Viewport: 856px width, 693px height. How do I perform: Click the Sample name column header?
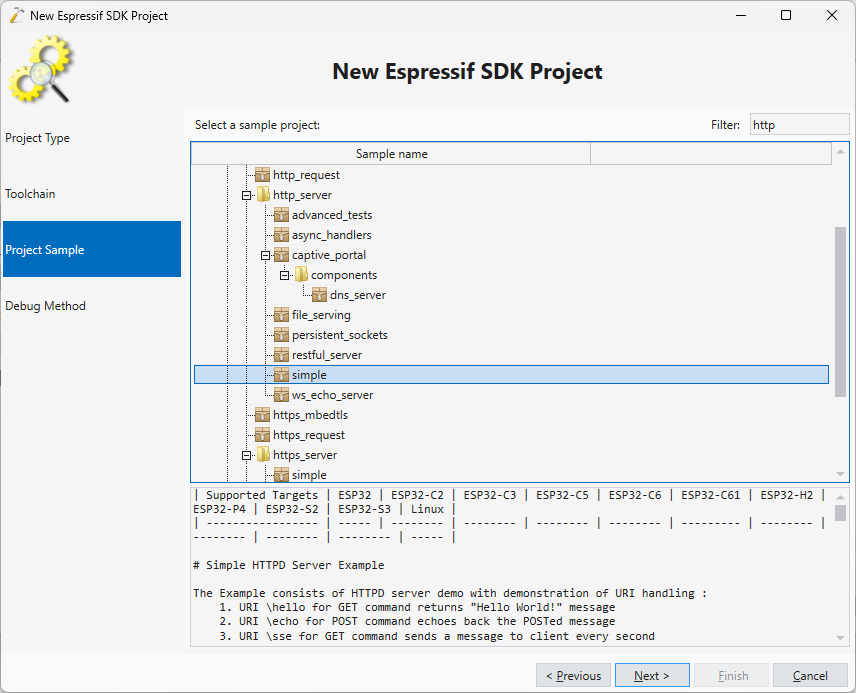point(391,154)
